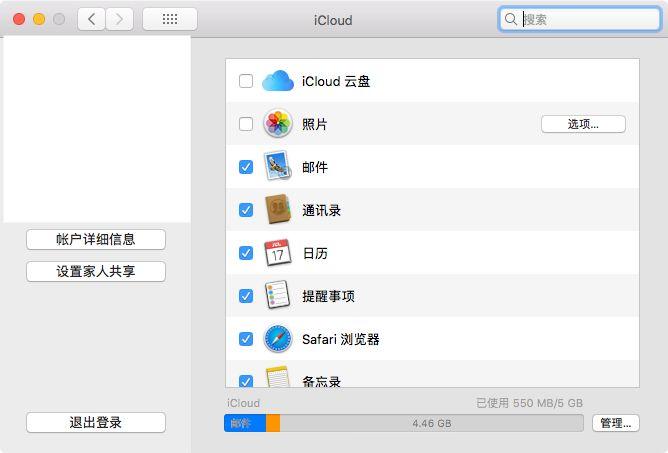Open 帐户详细信息 button
This screenshot has height=453, width=668.
coord(96,239)
